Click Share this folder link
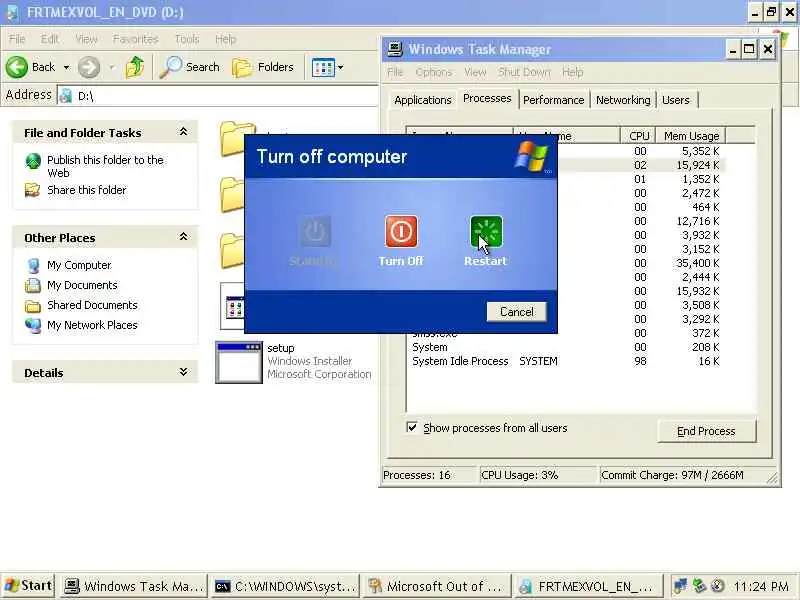The image size is (800, 600). pos(87,190)
